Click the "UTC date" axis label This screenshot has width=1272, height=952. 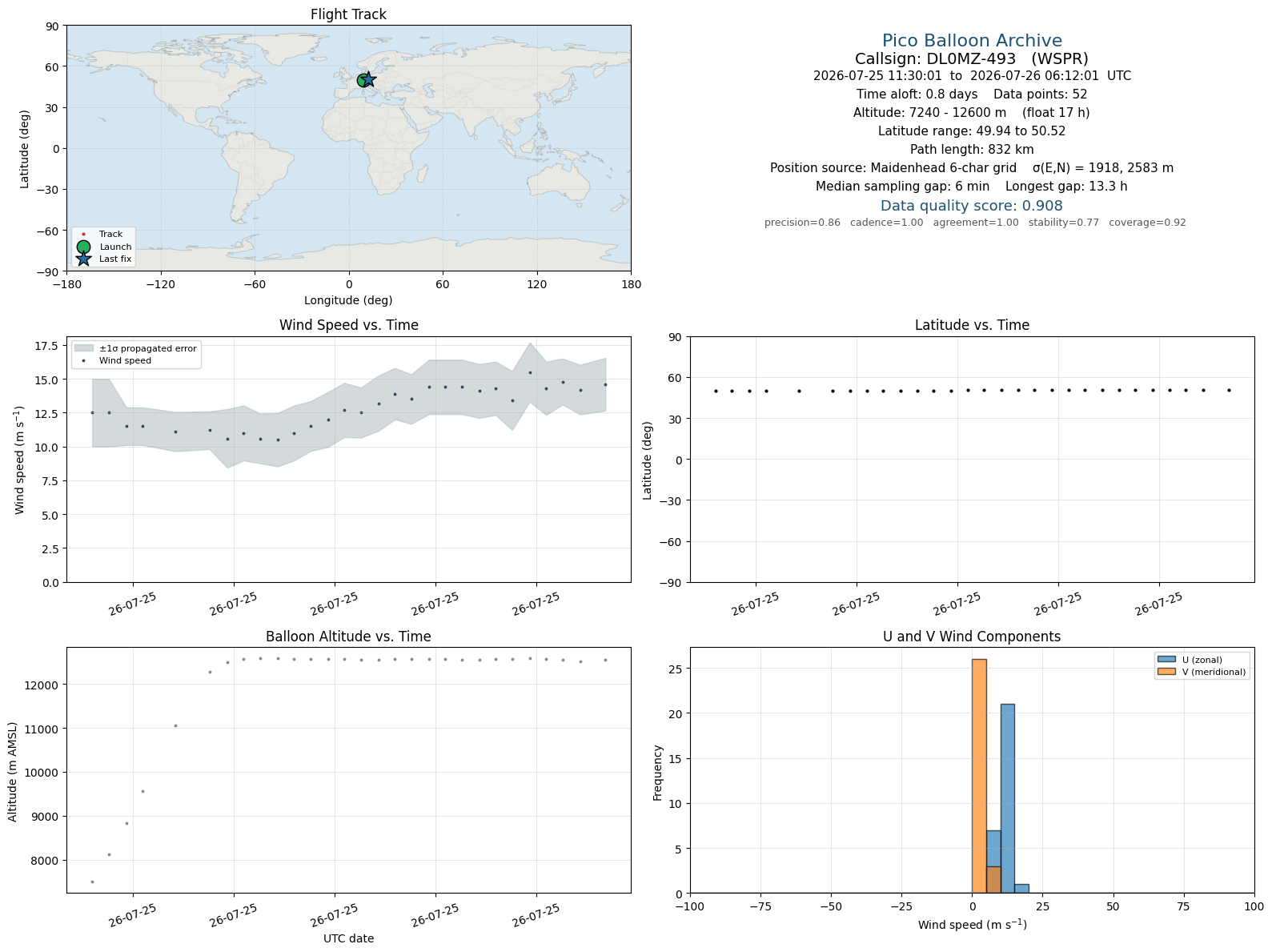(x=348, y=938)
